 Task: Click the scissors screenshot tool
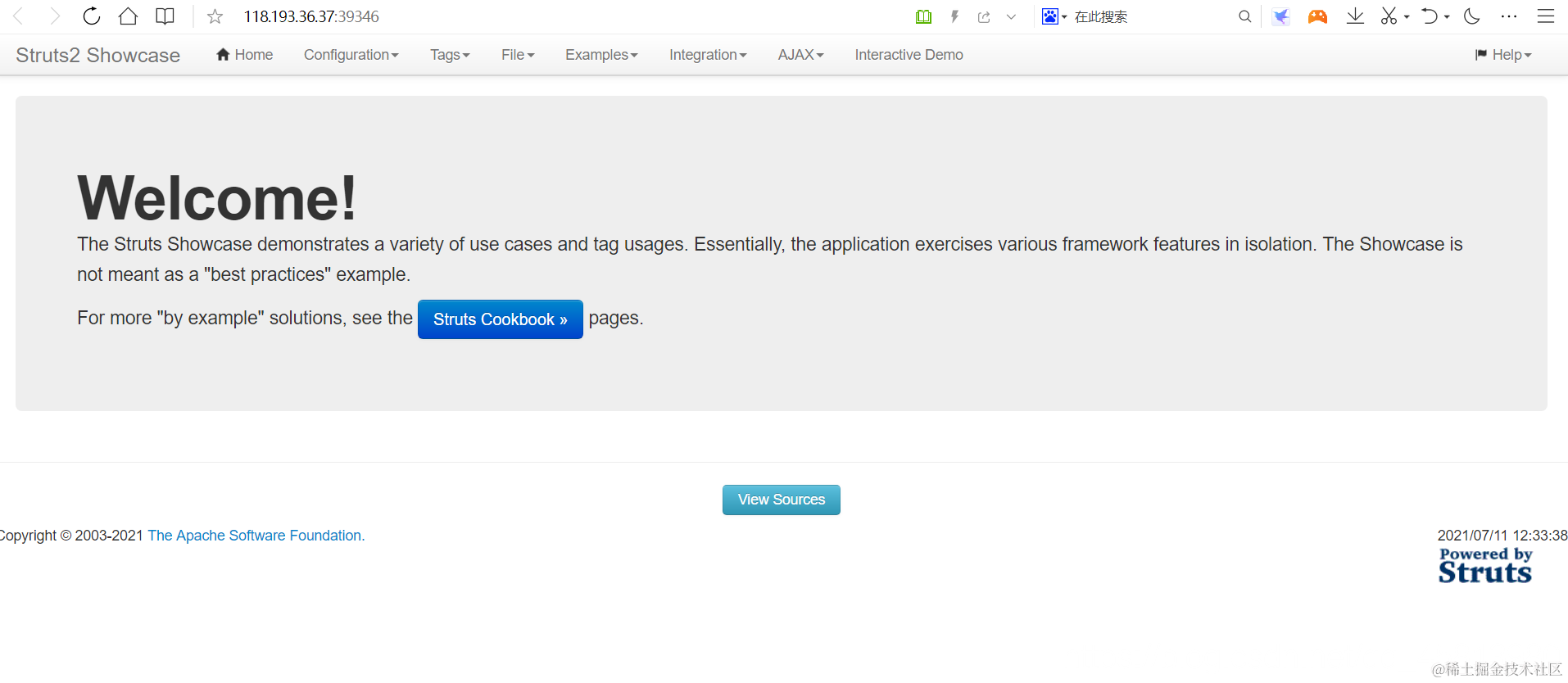[x=1389, y=16]
